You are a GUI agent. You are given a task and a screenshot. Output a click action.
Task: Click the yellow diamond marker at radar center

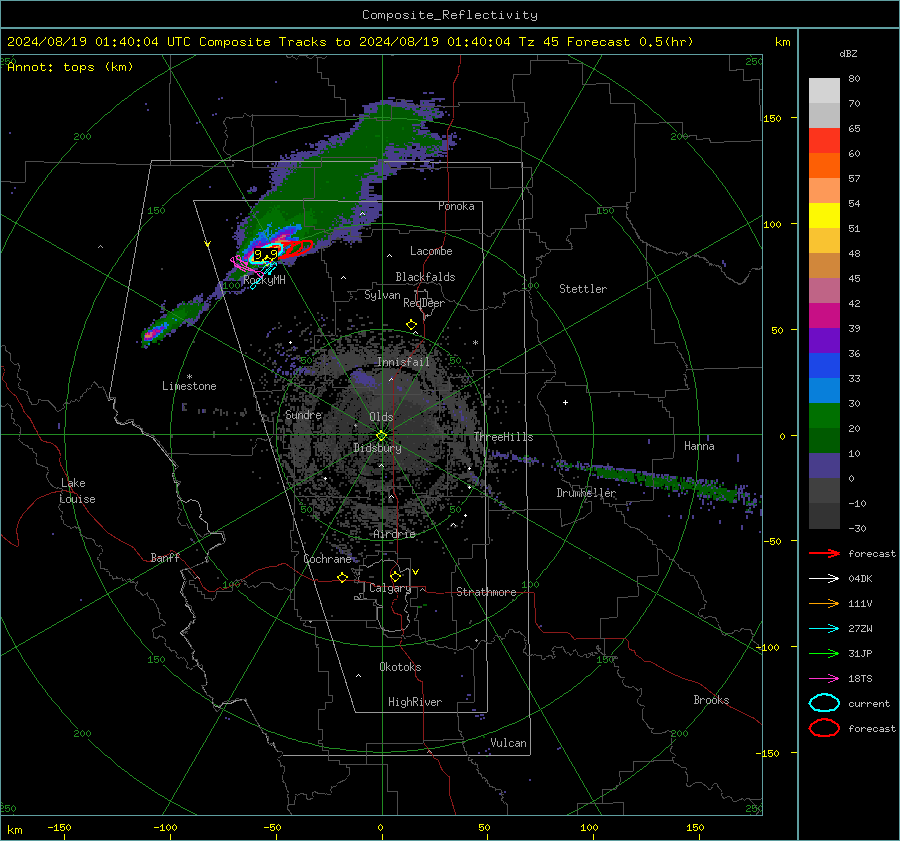coord(381,435)
